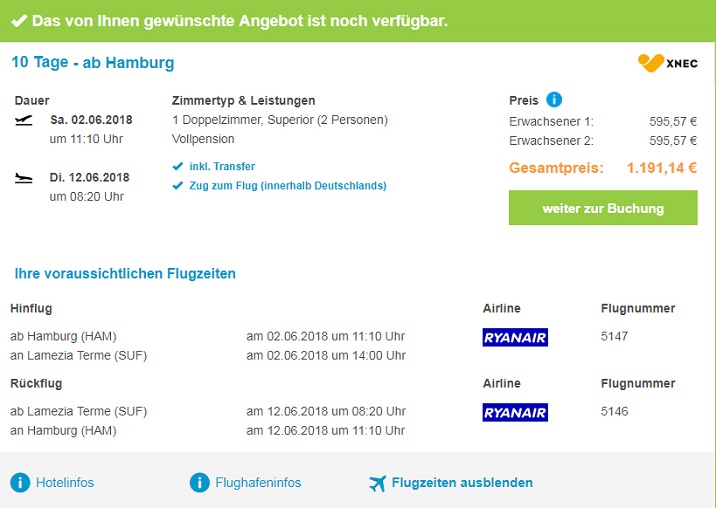716x508 pixels.
Task: Open the Flughafeninfos link
Action: 258,483
